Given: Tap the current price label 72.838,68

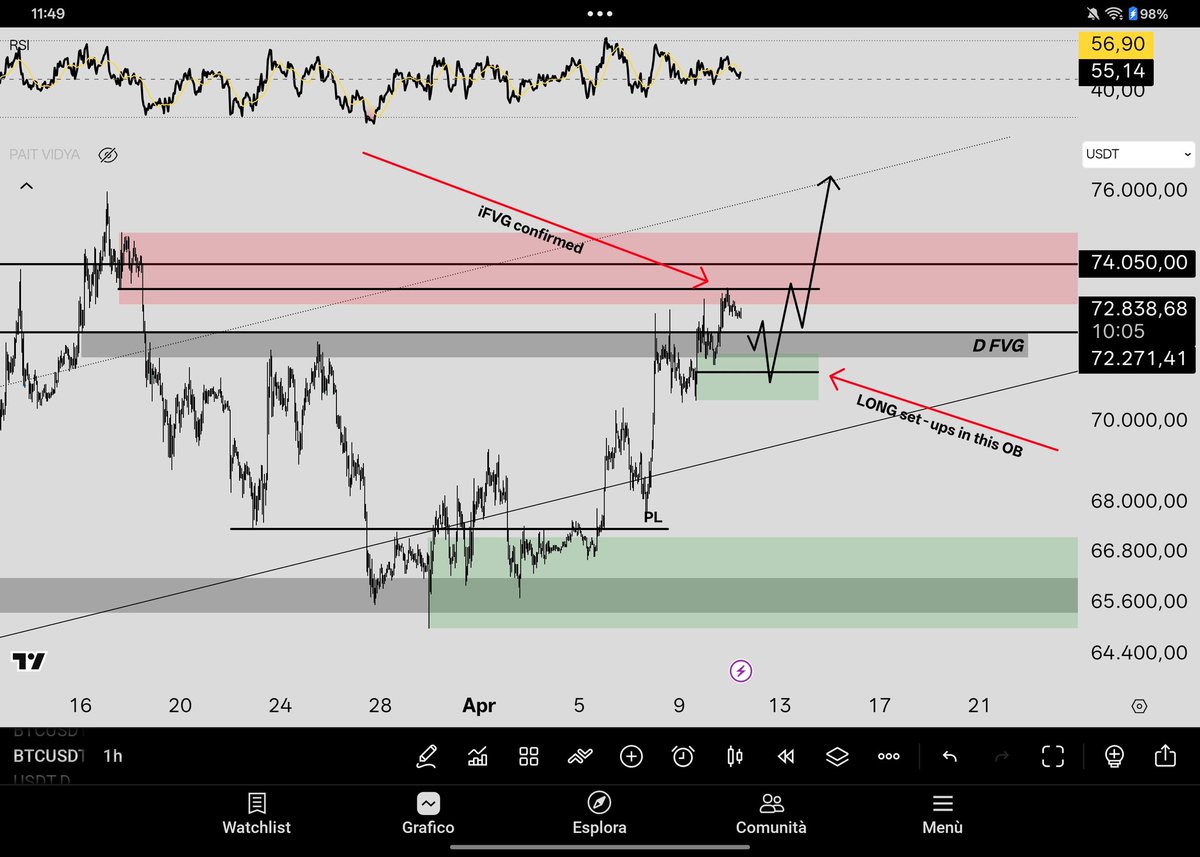Looking at the screenshot, I should (x=1139, y=310).
